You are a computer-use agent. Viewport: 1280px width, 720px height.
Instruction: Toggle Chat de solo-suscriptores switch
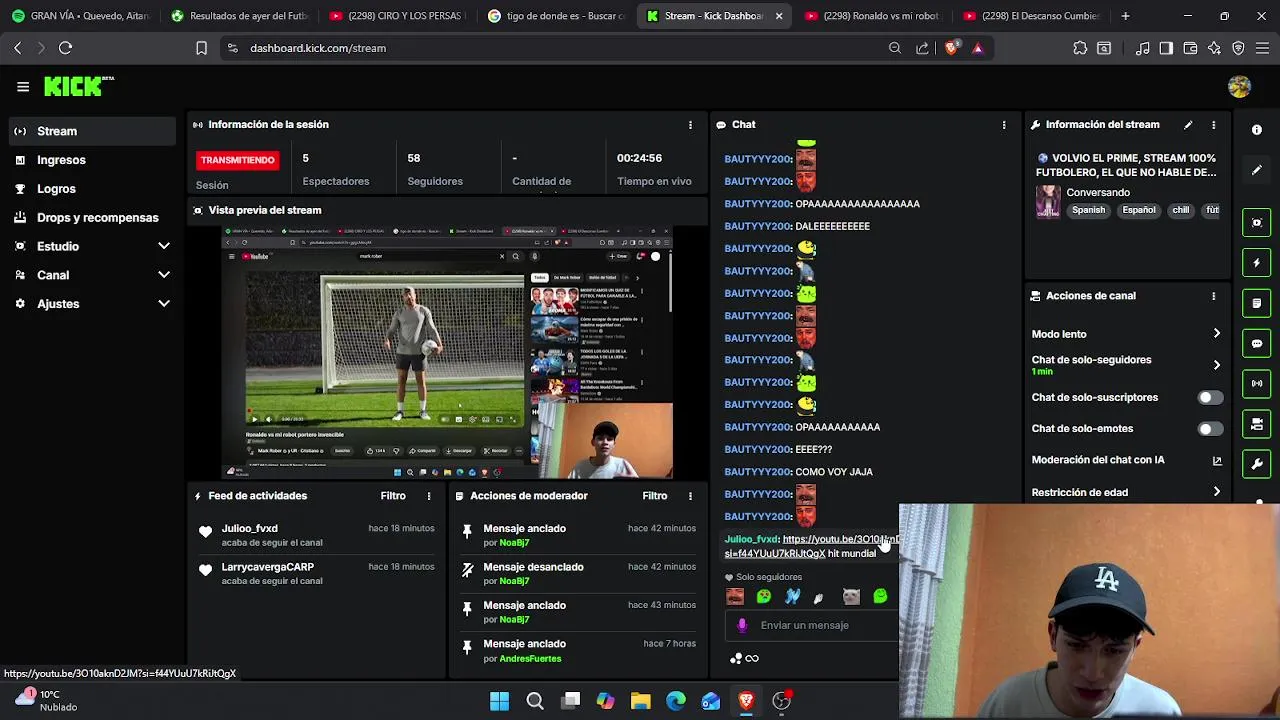1209,398
